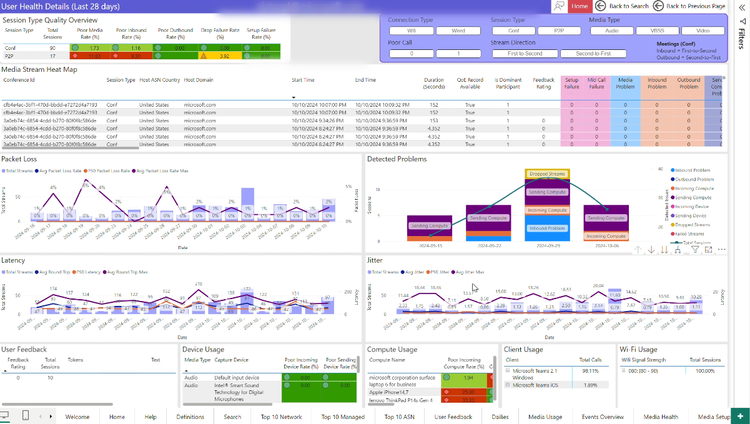Open focus mode on Detected Problems chart

709,250
